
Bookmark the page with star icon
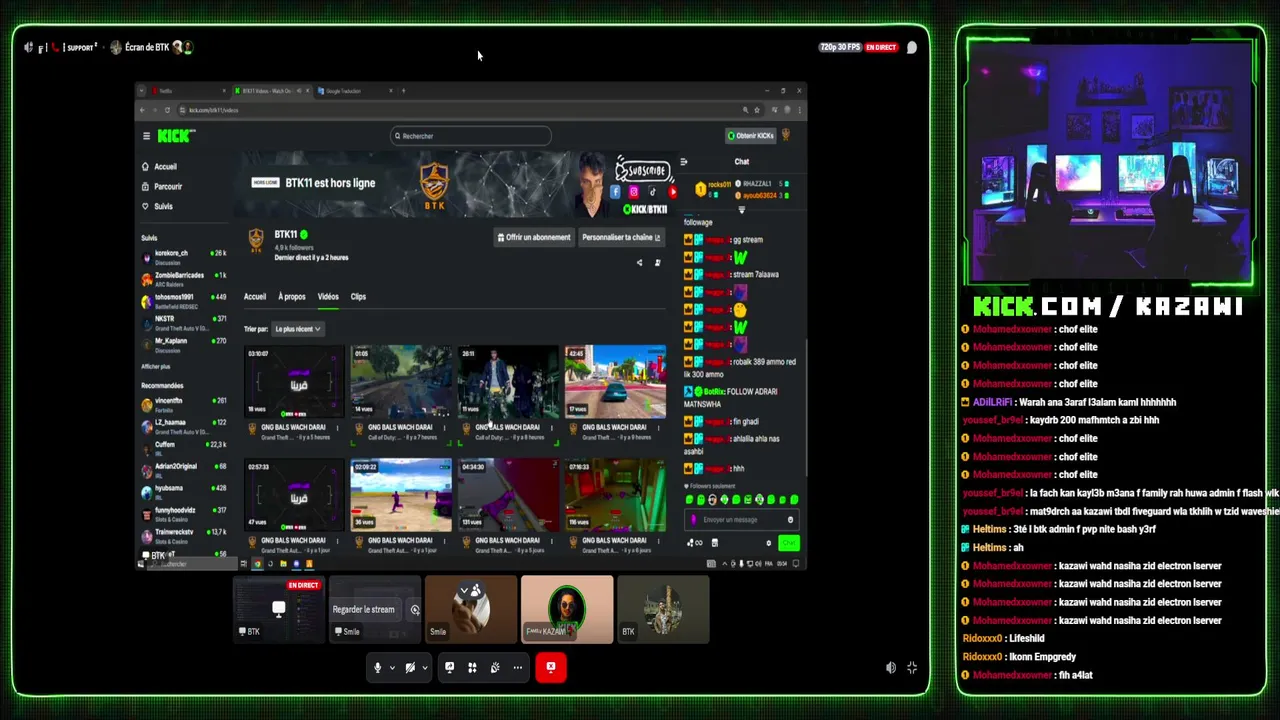click(x=758, y=110)
